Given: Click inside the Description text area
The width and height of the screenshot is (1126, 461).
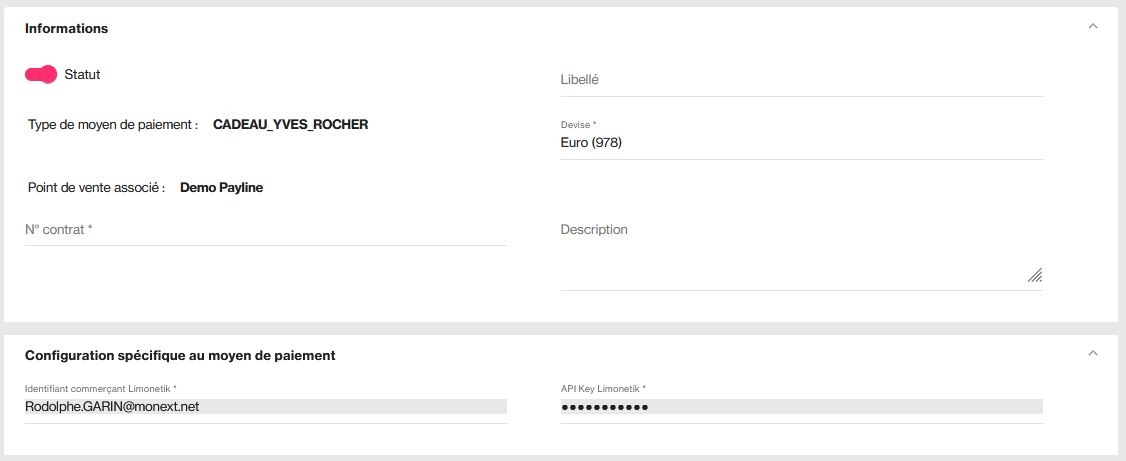Looking at the screenshot, I should (801, 253).
